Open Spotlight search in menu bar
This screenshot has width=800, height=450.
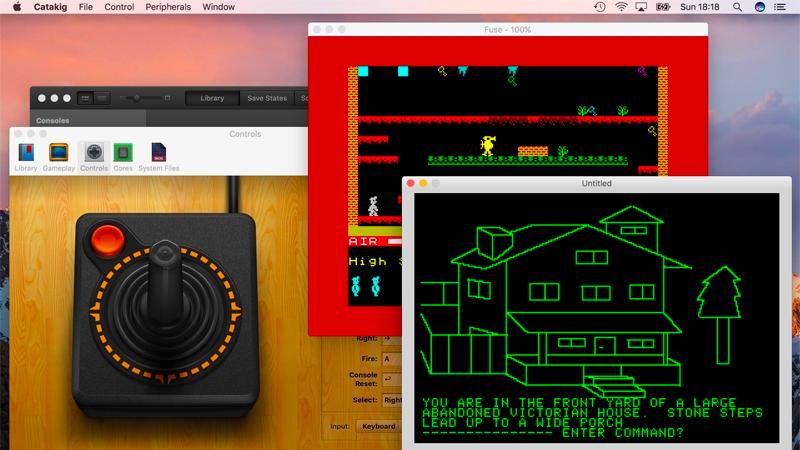point(737,7)
